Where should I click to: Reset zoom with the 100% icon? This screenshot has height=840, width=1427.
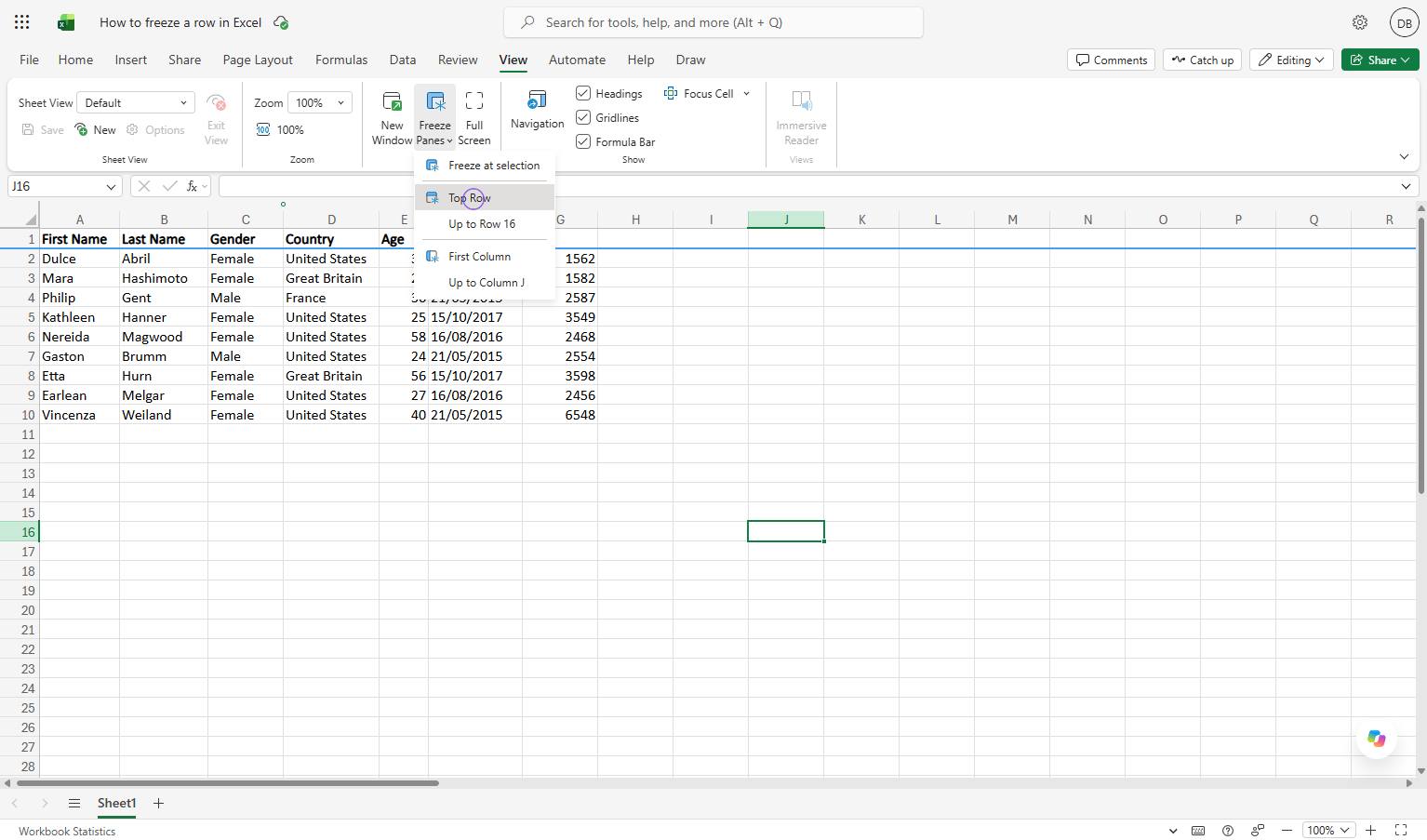click(x=264, y=130)
